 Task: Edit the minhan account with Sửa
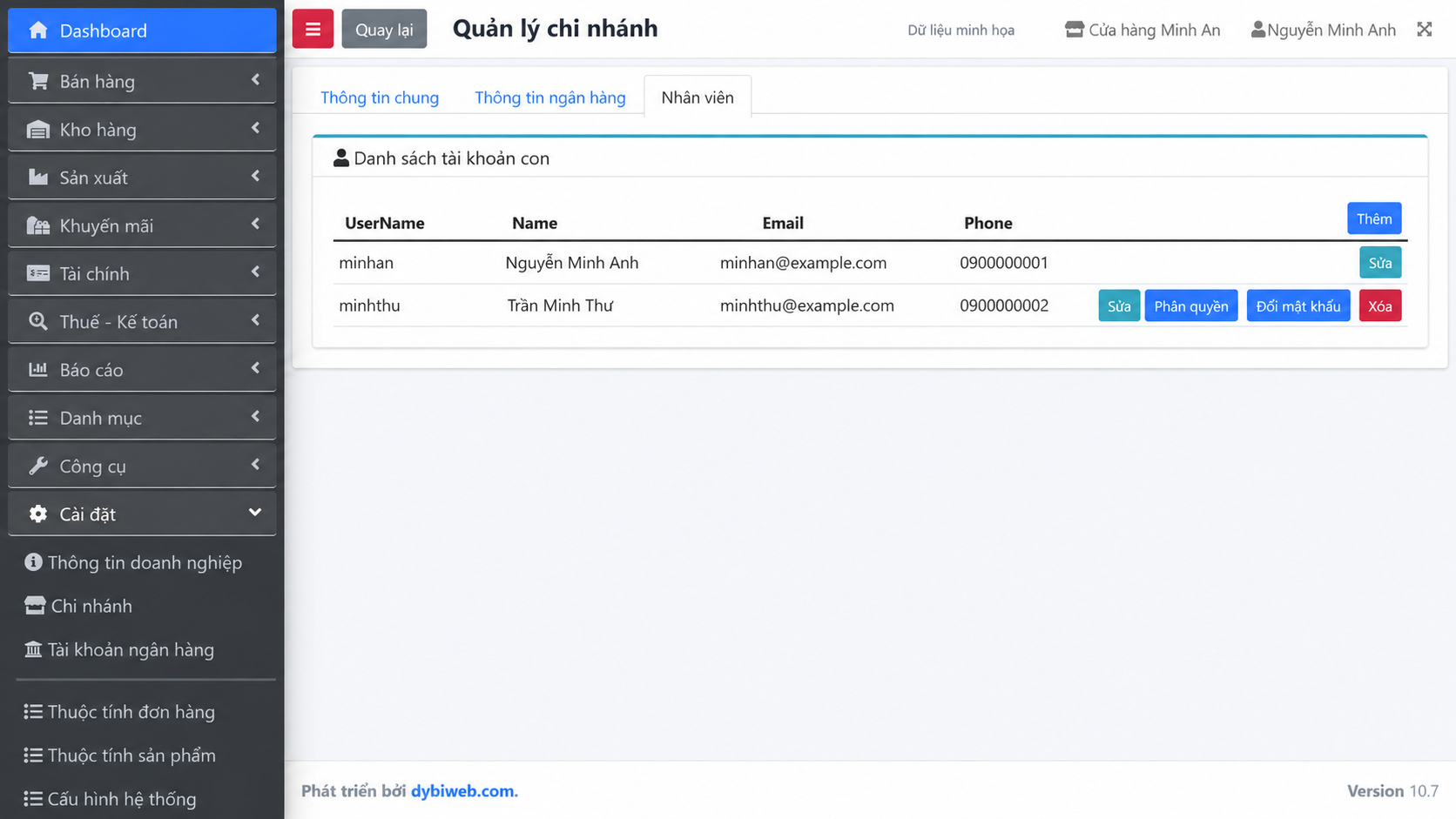pyautogui.click(x=1380, y=263)
